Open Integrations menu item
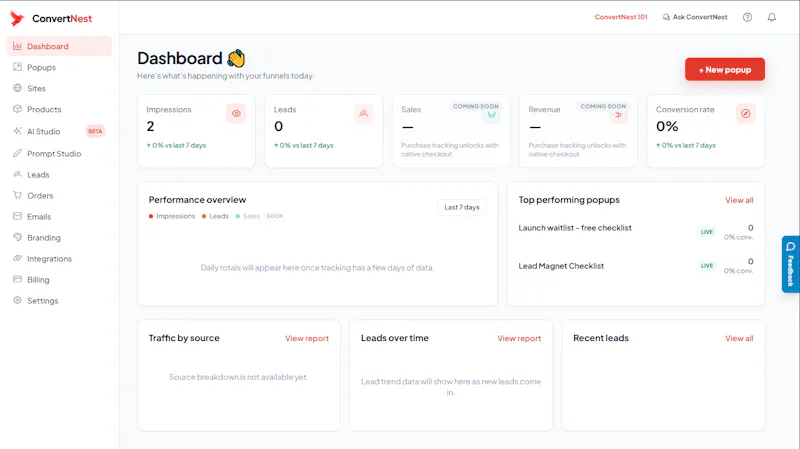This screenshot has width=800, height=449. [59, 259]
